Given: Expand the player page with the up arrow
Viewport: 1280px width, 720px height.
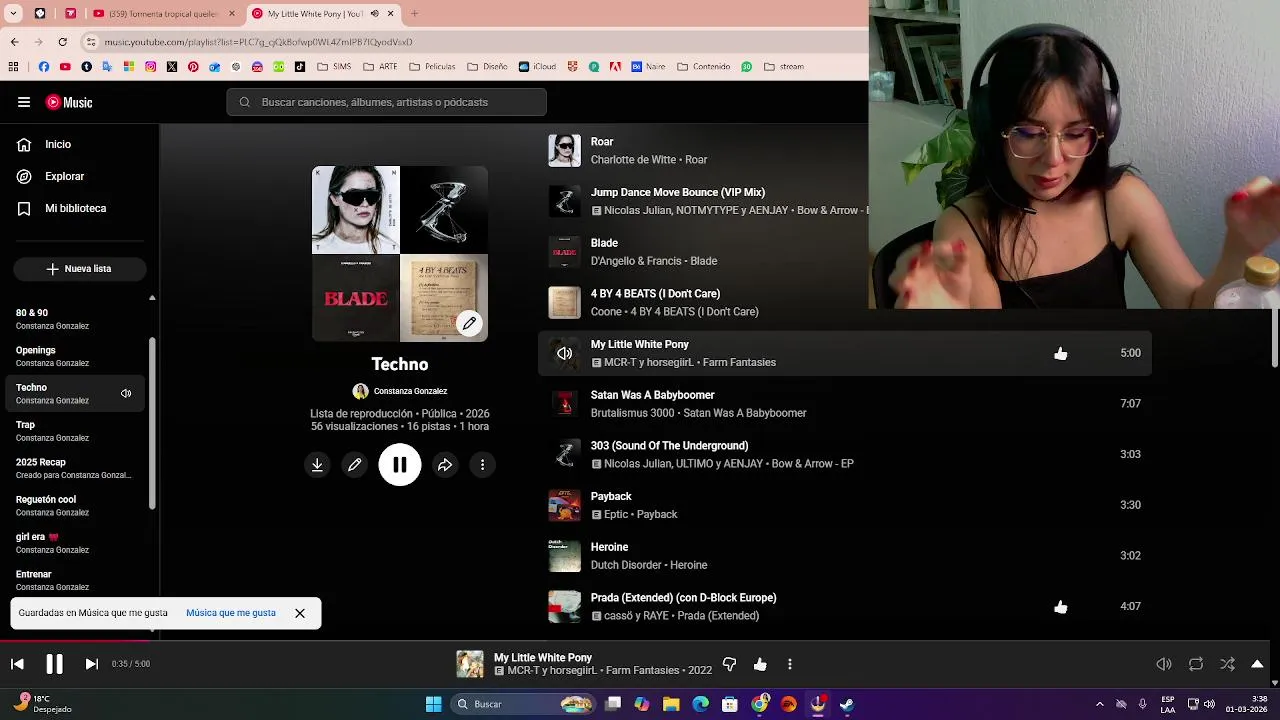Looking at the screenshot, I should click(x=1257, y=664).
